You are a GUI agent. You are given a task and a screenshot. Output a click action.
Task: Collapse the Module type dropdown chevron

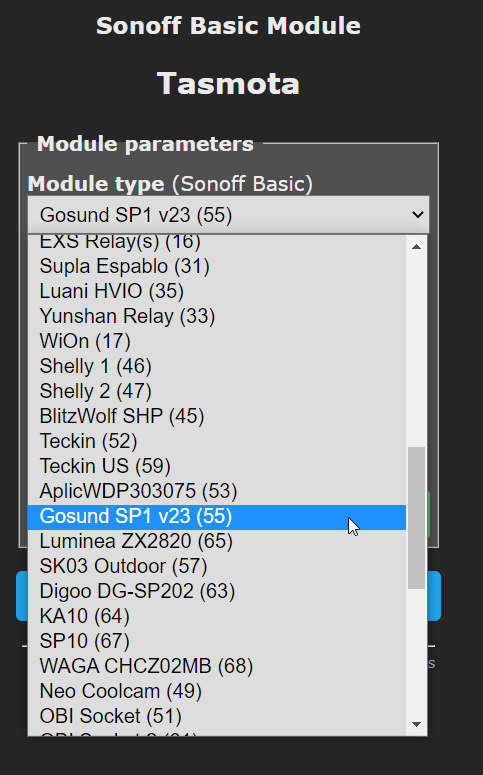418,215
